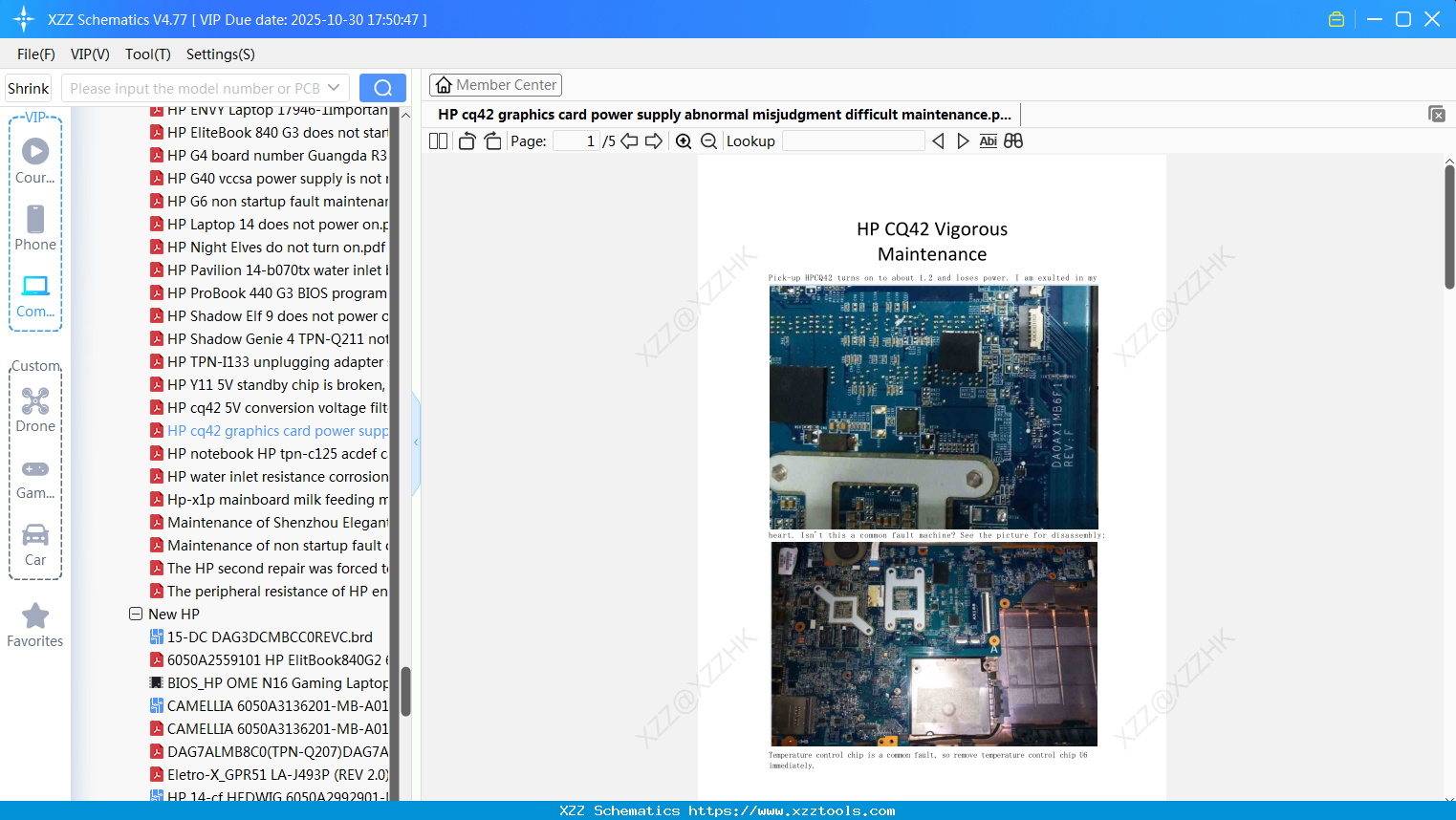Open 'HP G6 non startup fault' file
The height and width of the screenshot is (820, 1456).
pos(270,202)
